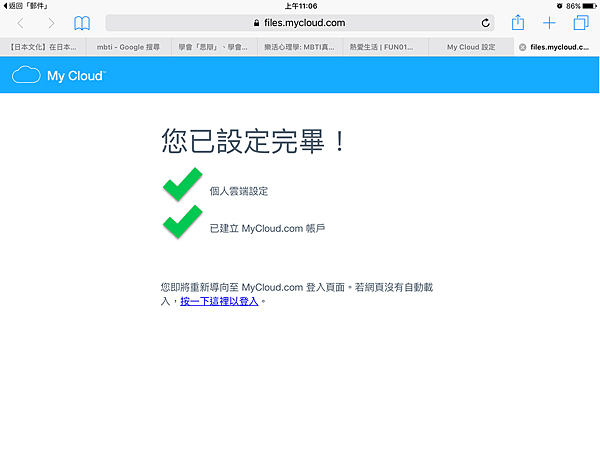Add a new tab with plus icon
Viewport: 600px width, 450px height.
pos(549,23)
